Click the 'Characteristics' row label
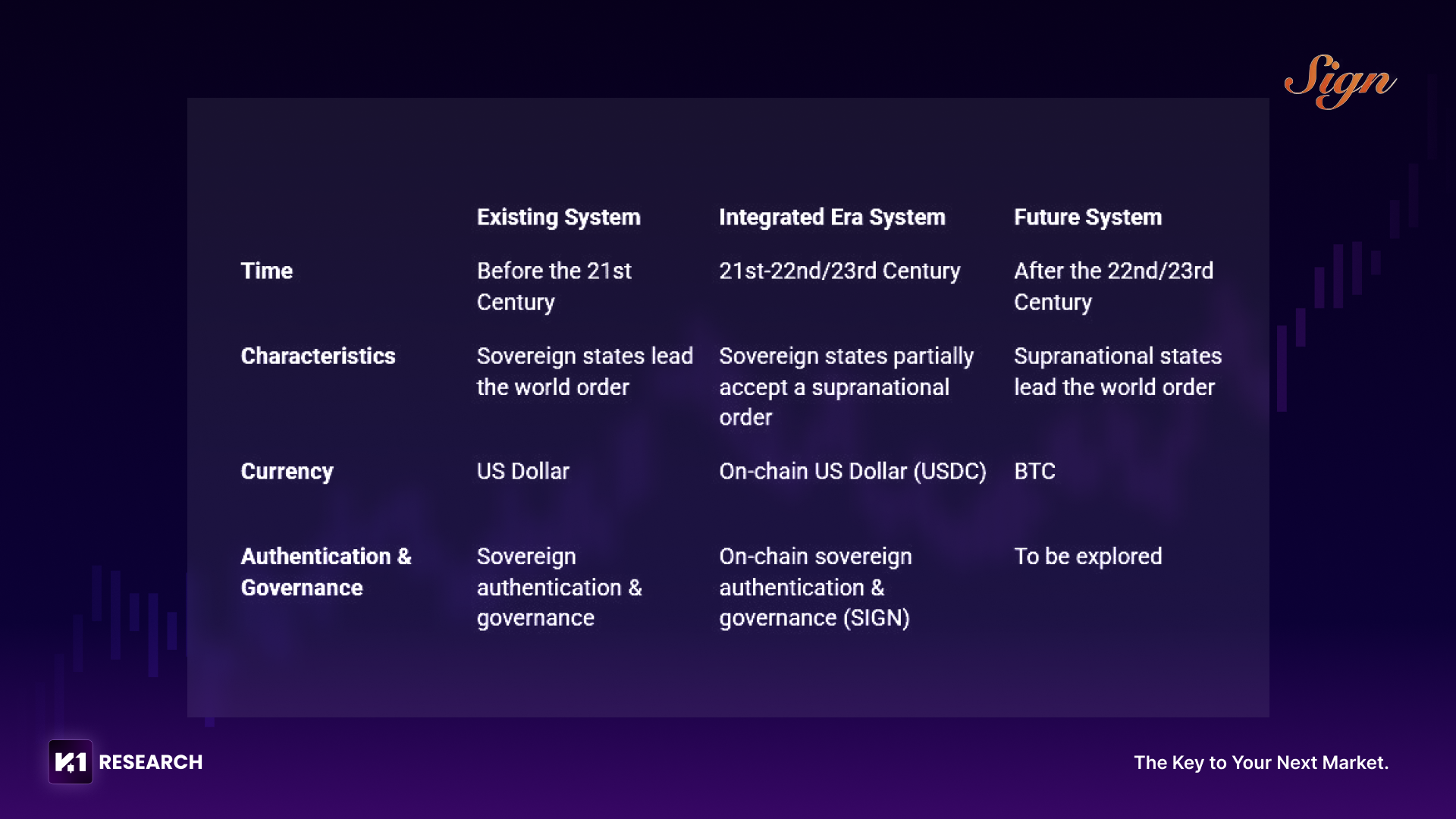Image resolution: width=1456 pixels, height=819 pixels. coord(318,356)
